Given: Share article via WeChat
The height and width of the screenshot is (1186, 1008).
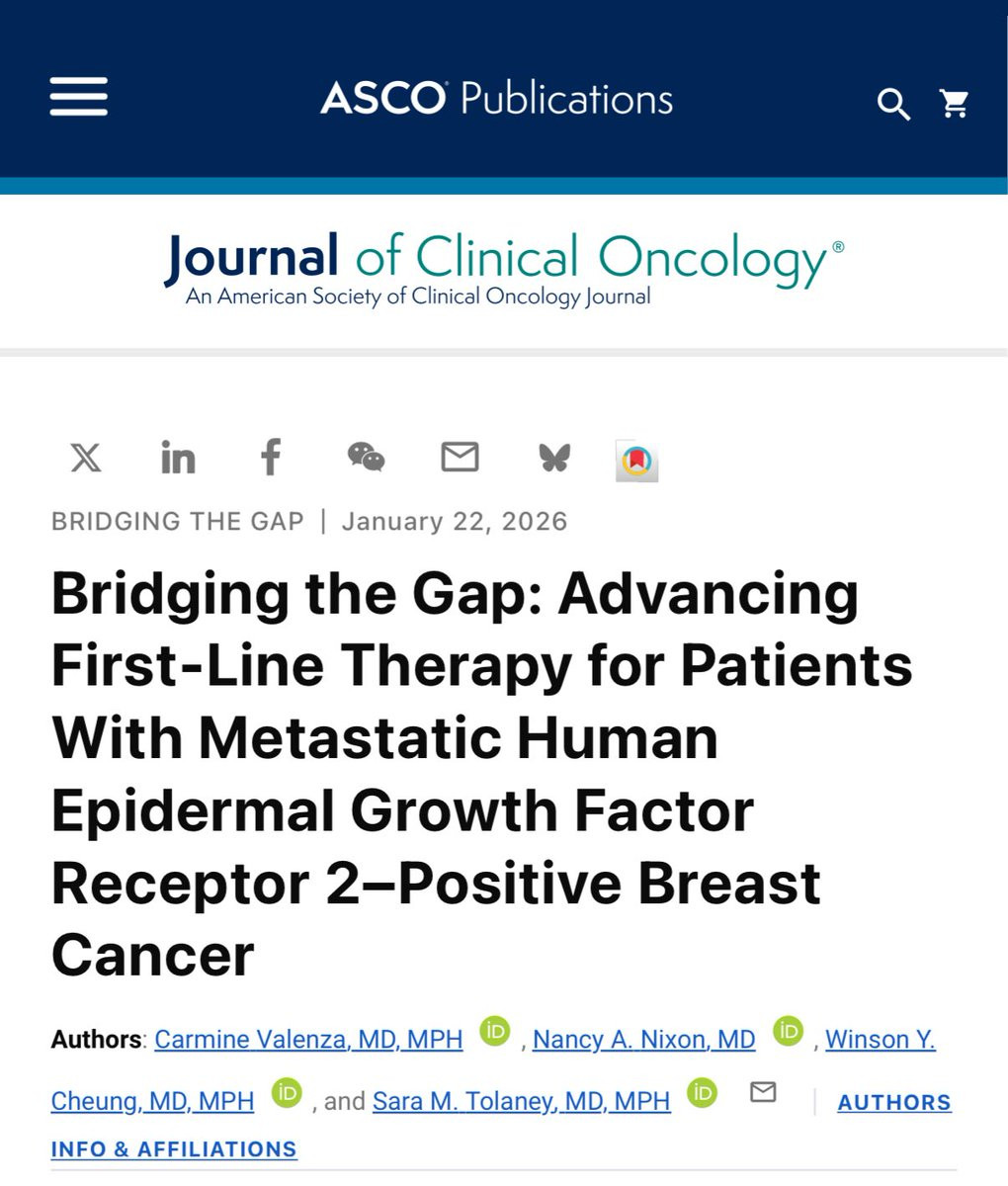Looking at the screenshot, I should click(366, 457).
